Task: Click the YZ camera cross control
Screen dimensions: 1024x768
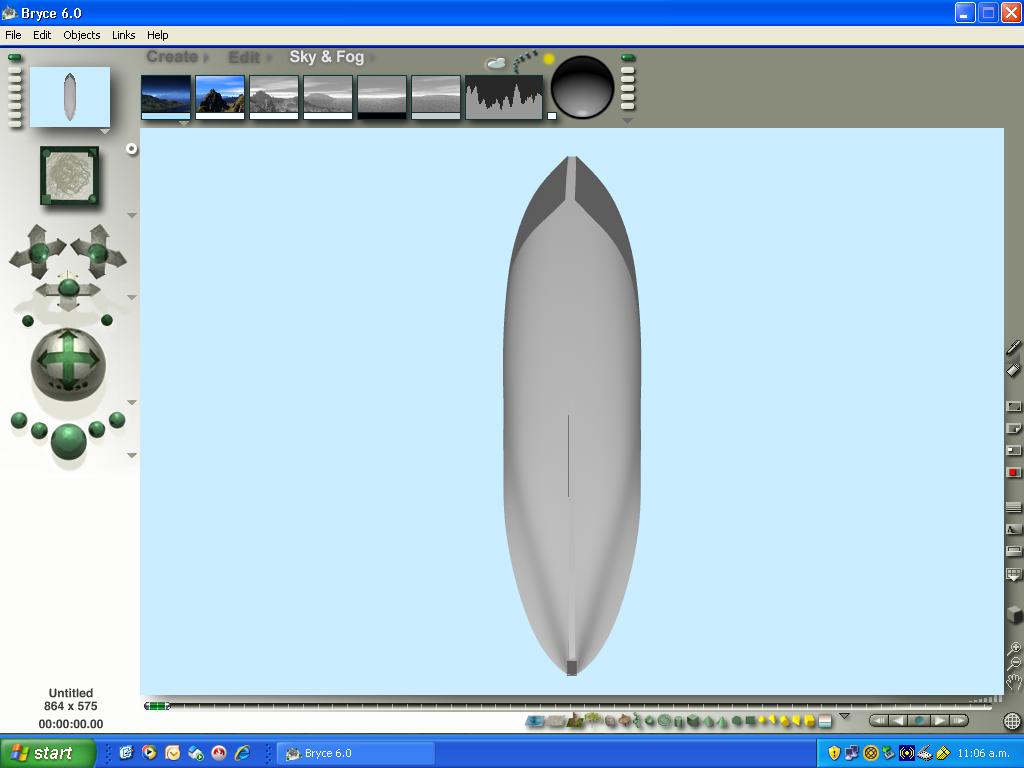Action: 69,293
